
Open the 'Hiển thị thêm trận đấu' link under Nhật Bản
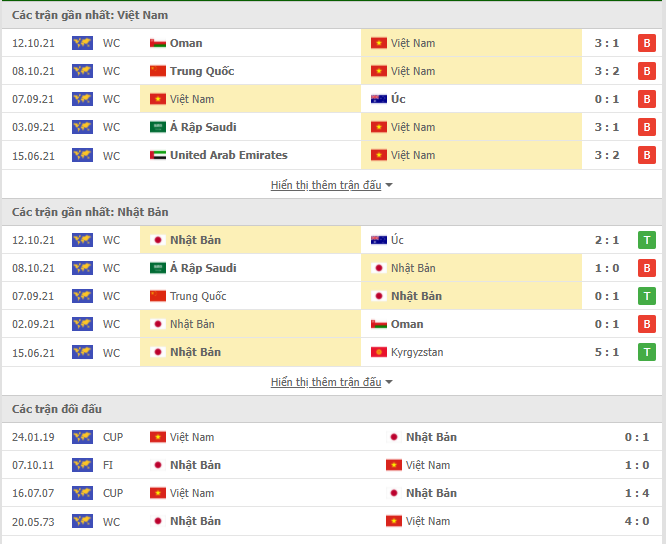point(326,382)
